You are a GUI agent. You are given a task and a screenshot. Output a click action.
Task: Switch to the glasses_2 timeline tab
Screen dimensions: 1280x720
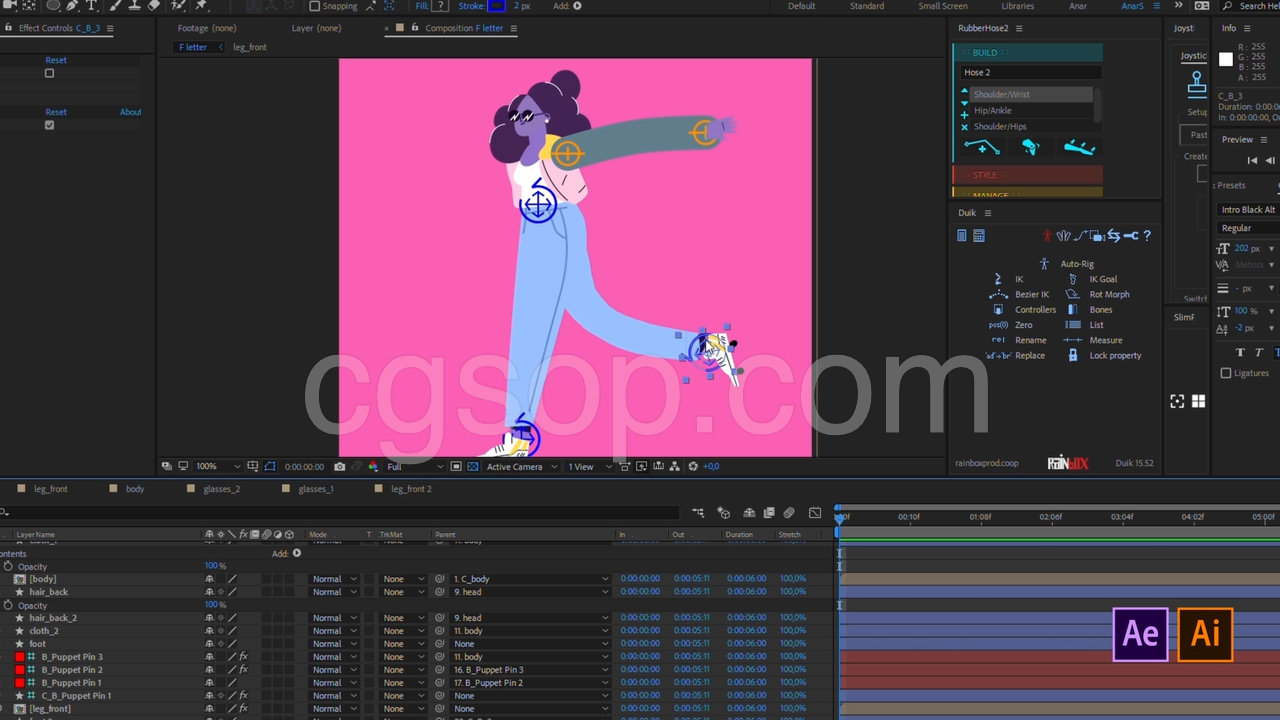pos(221,489)
